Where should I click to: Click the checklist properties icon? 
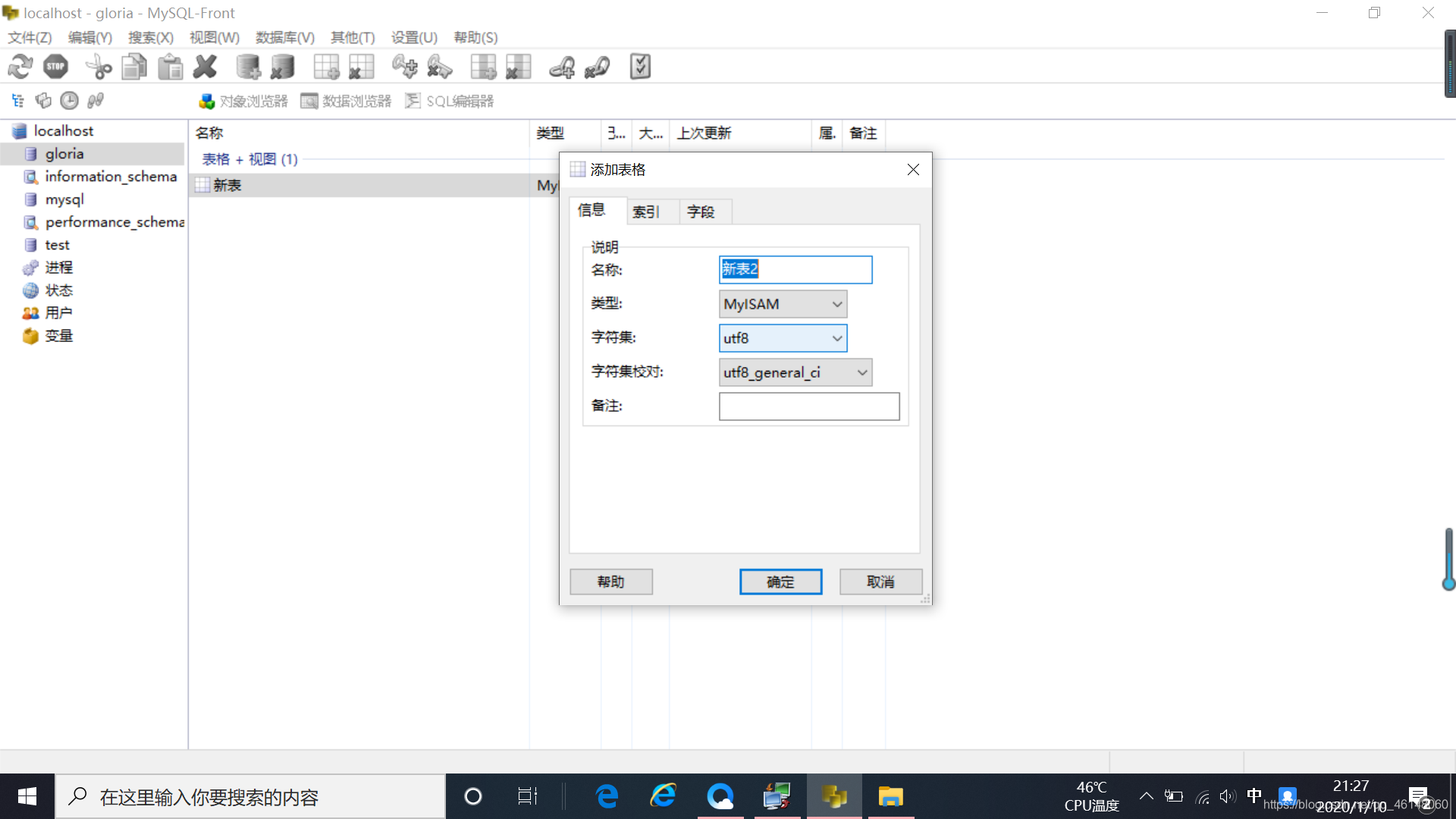pyautogui.click(x=640, y=67)
